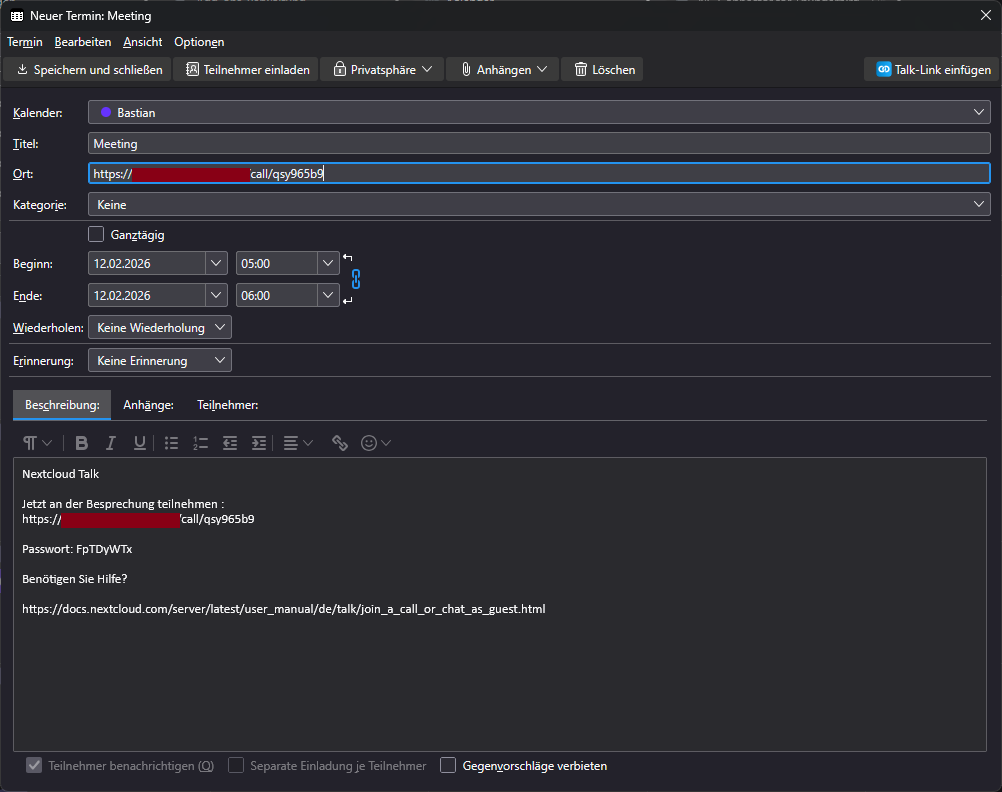Open the text alignment dropdown
The image size is (1002, 792).
pyautogui.click(x=298, y=443)
